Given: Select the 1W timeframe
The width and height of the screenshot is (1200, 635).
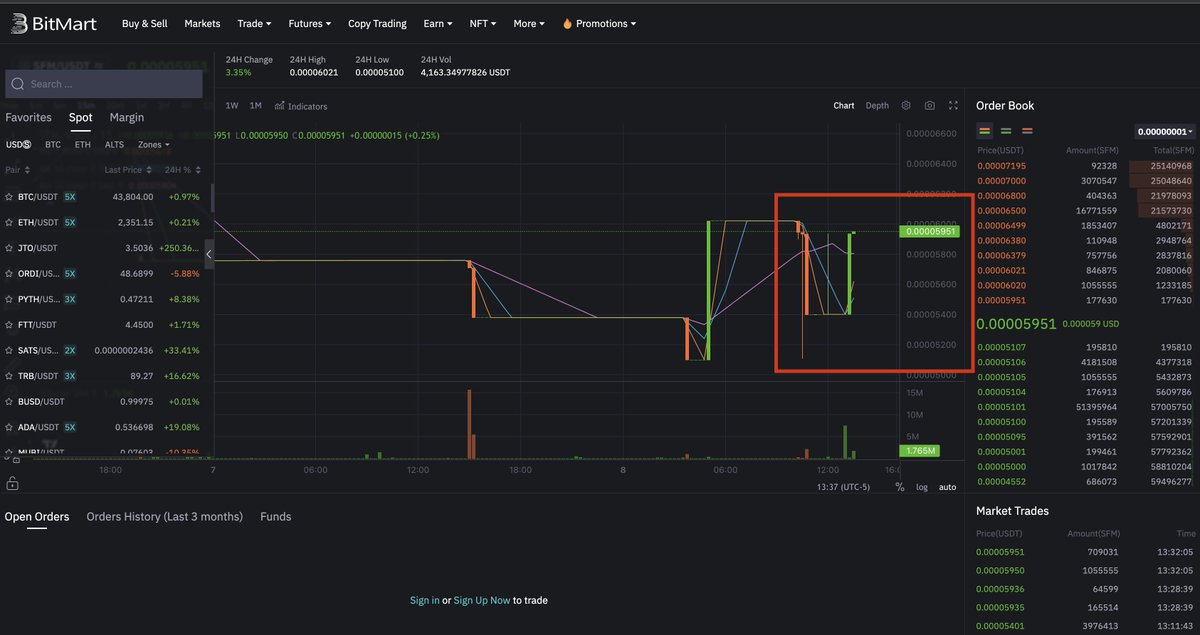Looking at the screenshot, I should [x=232, y=106].
